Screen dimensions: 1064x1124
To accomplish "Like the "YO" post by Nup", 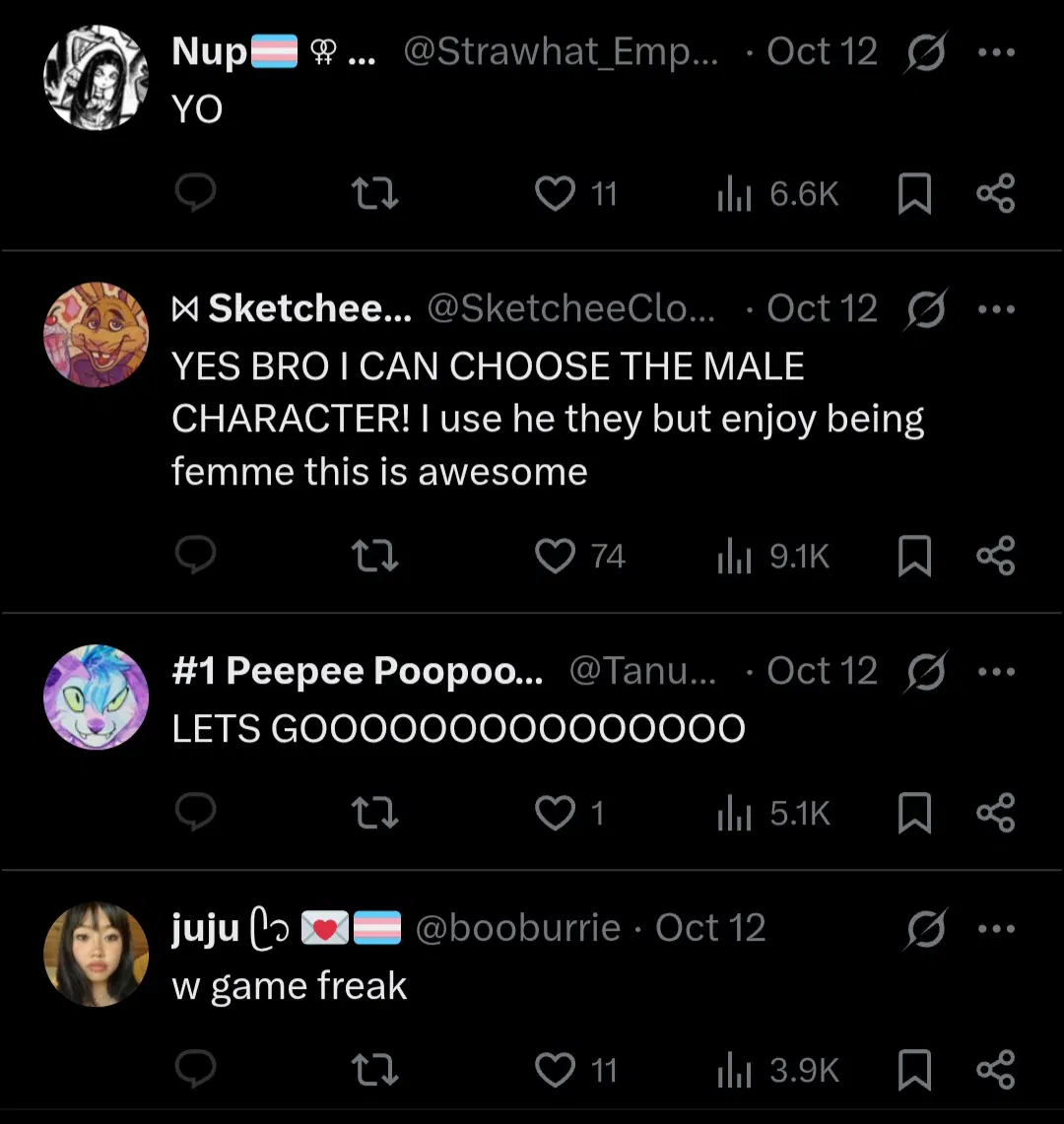I will point(556,194).
